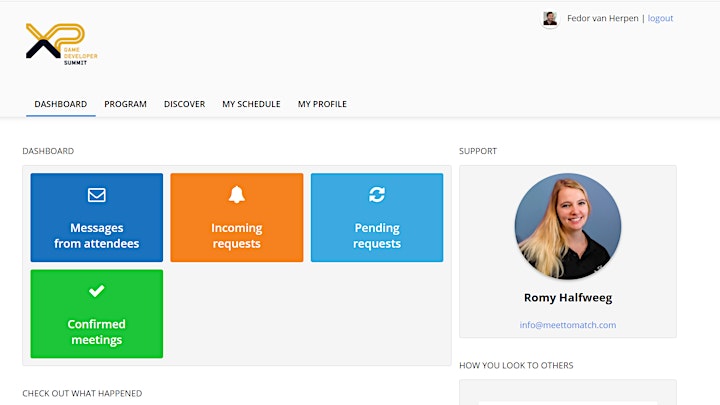Open the Program tab

click(125, 104)
